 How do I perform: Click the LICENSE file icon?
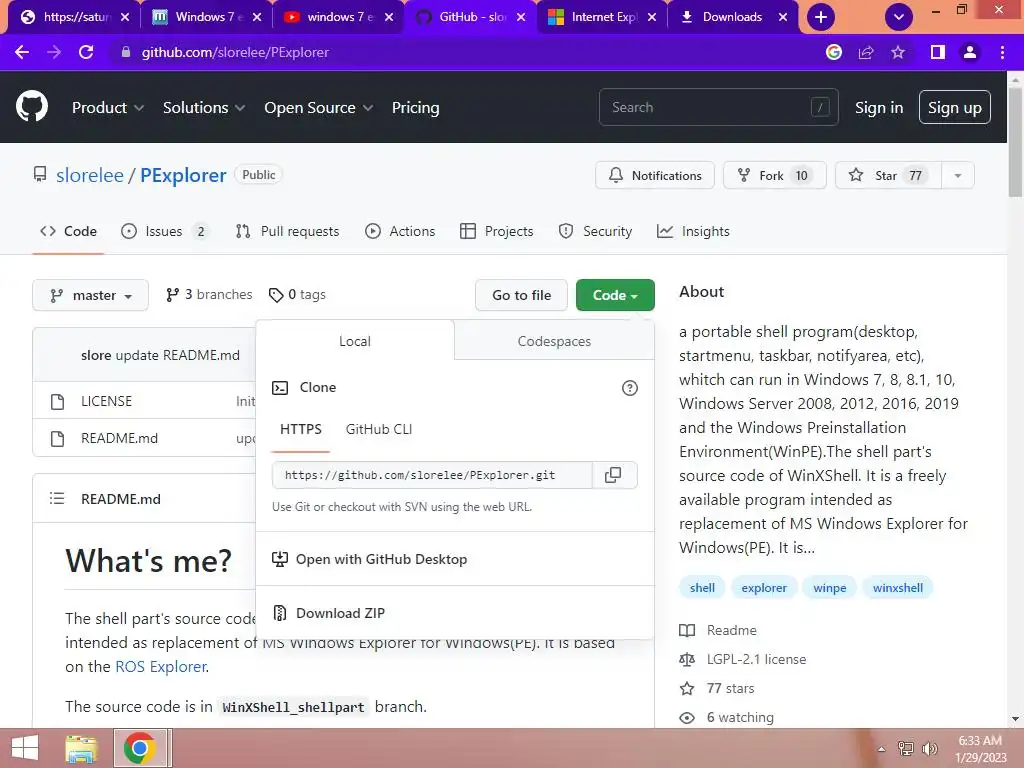[x=57, y=401]
